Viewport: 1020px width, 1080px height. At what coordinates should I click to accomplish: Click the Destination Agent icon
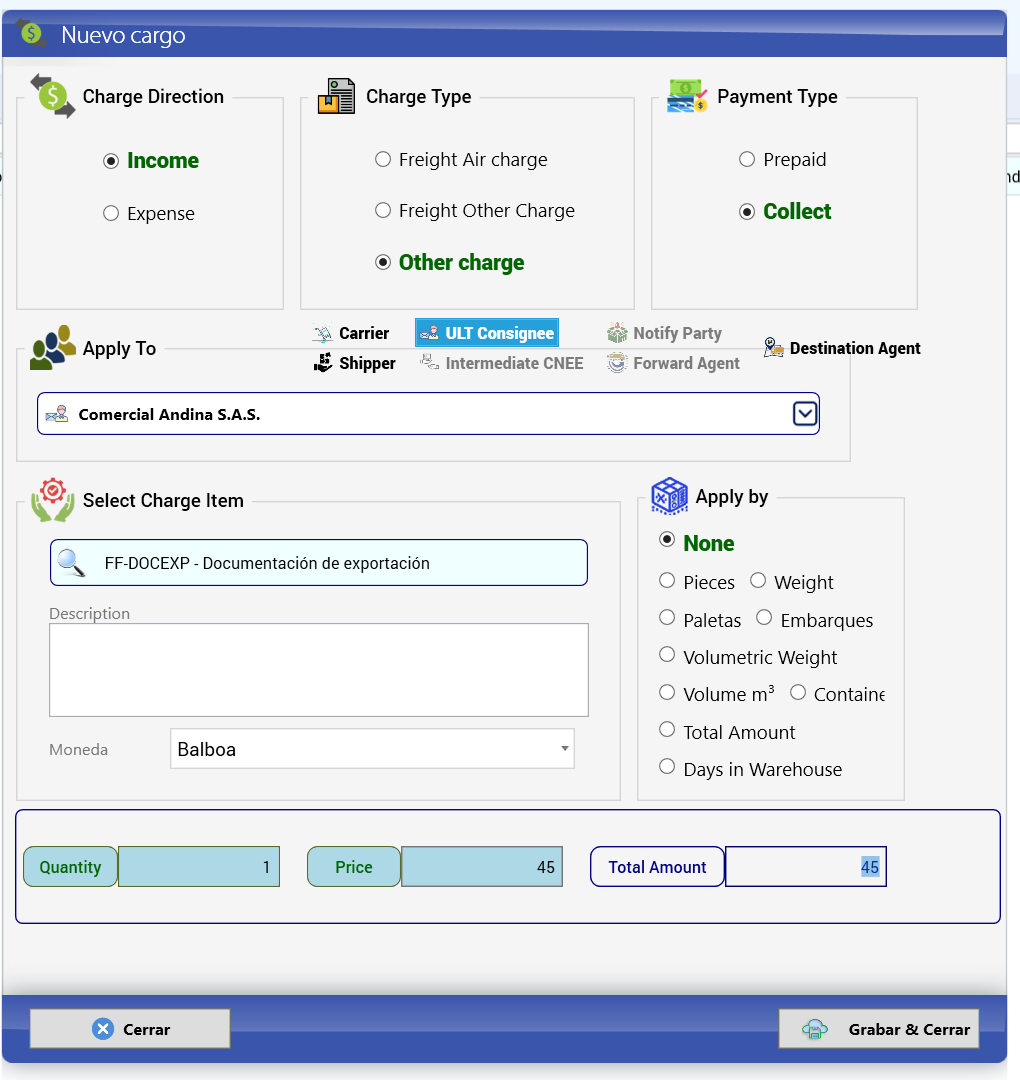773,348
